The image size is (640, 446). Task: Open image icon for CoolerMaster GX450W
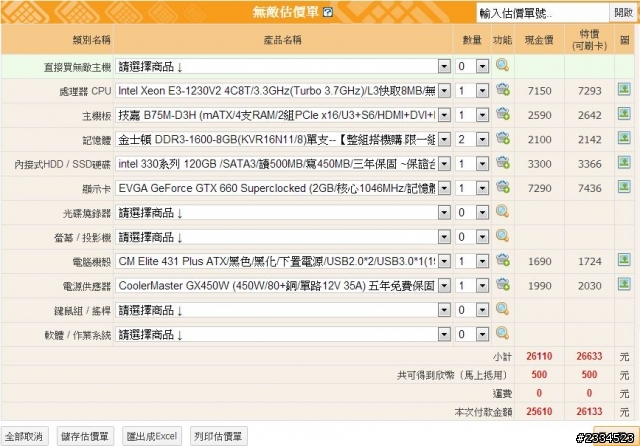pos(623,285)
